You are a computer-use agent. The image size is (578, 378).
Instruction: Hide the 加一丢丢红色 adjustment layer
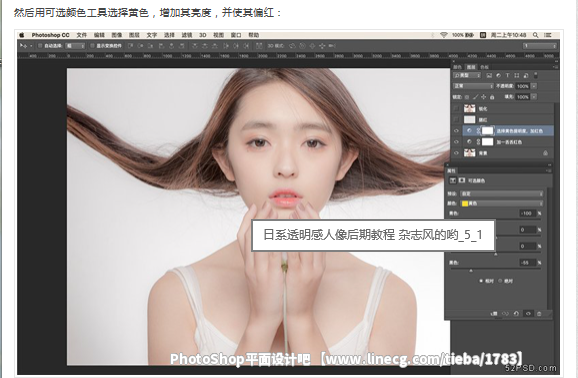click(456, 142)
